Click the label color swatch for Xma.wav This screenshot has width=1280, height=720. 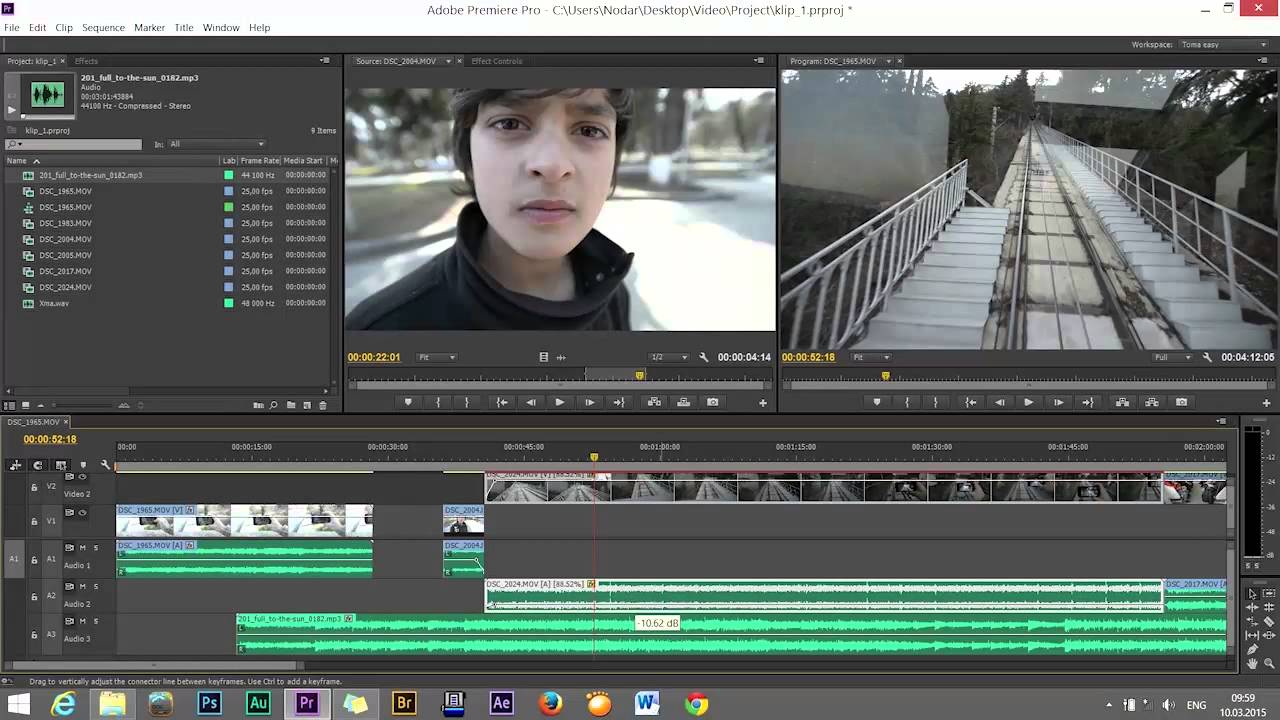coord(229,303)
